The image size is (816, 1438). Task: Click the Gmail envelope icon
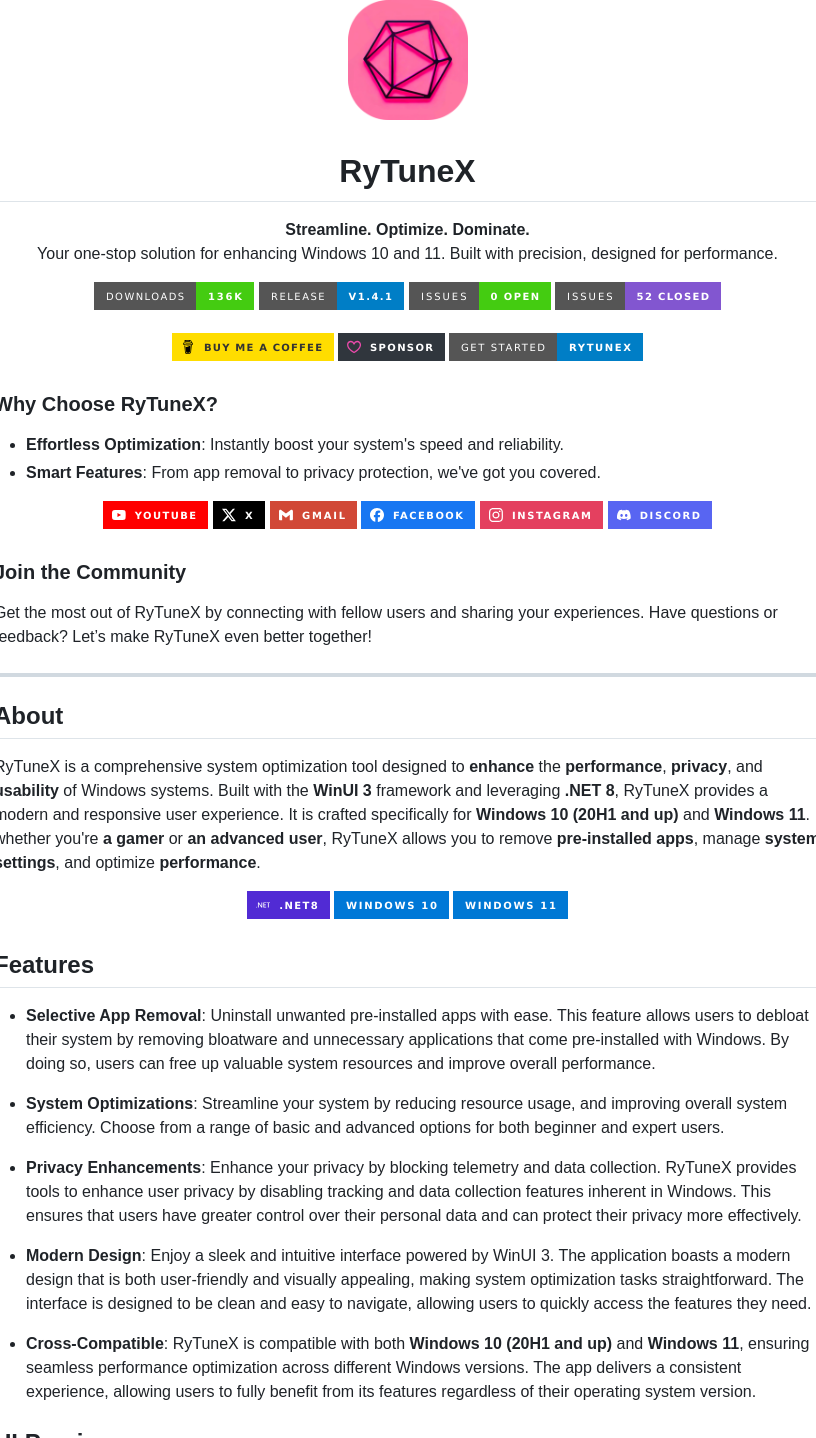286,515
